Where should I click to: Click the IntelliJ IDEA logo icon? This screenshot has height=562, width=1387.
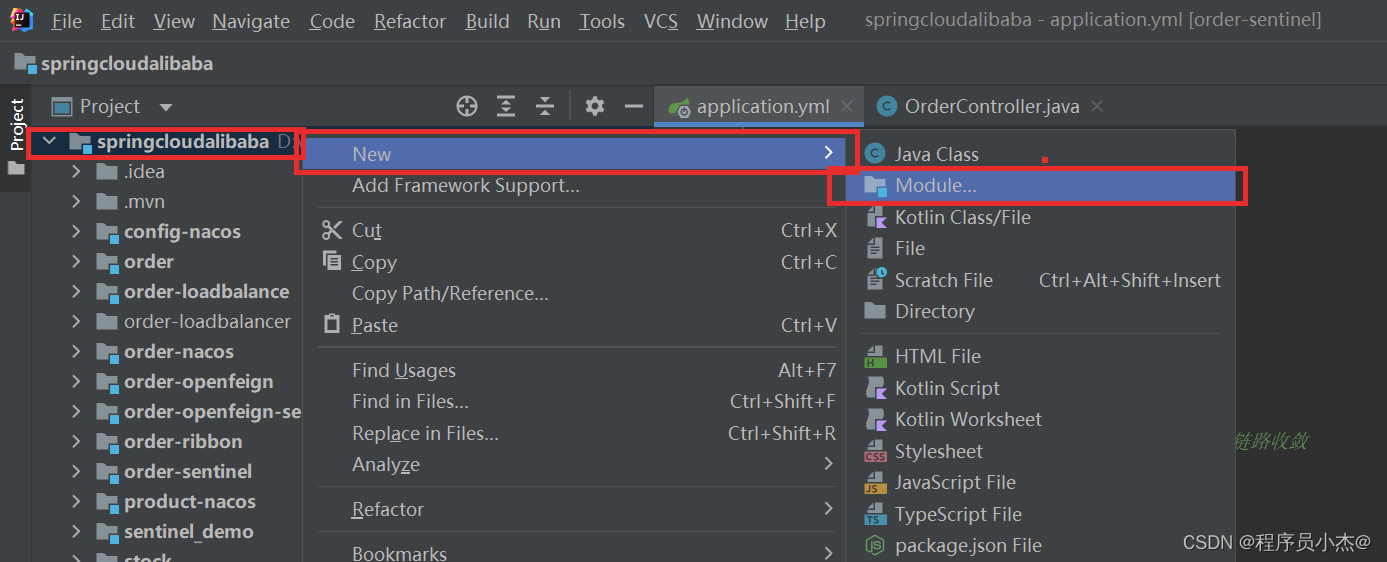tap(21, 20)
